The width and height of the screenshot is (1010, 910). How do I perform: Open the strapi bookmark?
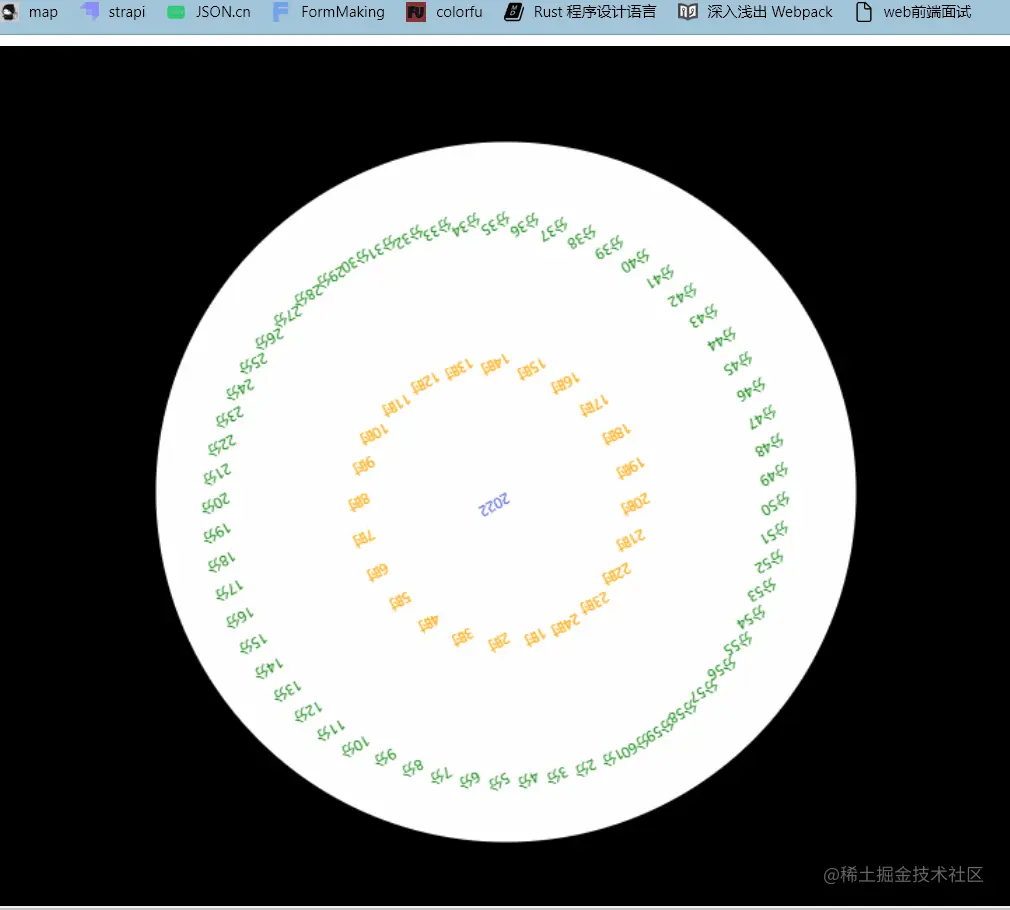point(126,12)
